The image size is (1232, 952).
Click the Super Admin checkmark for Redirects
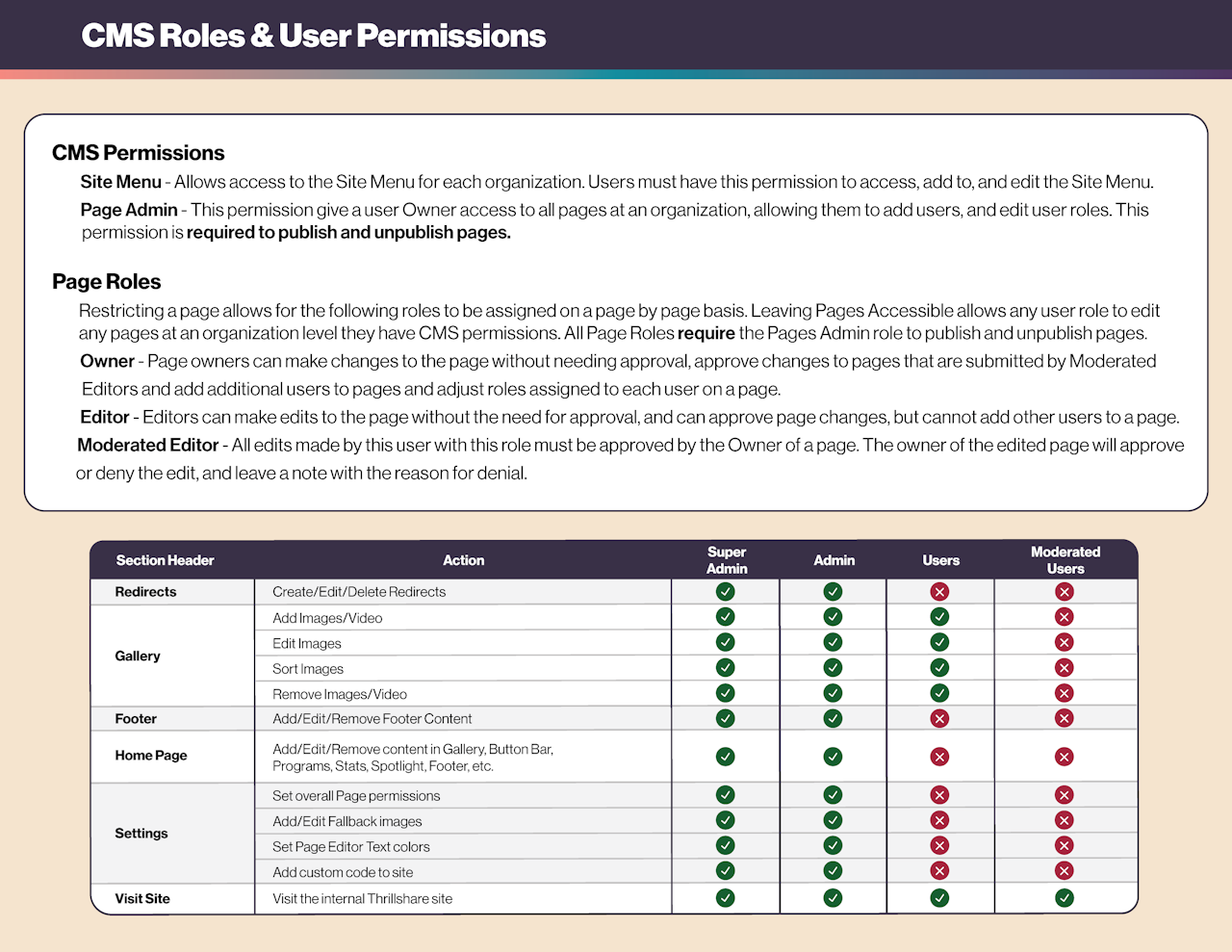[726, 592]
